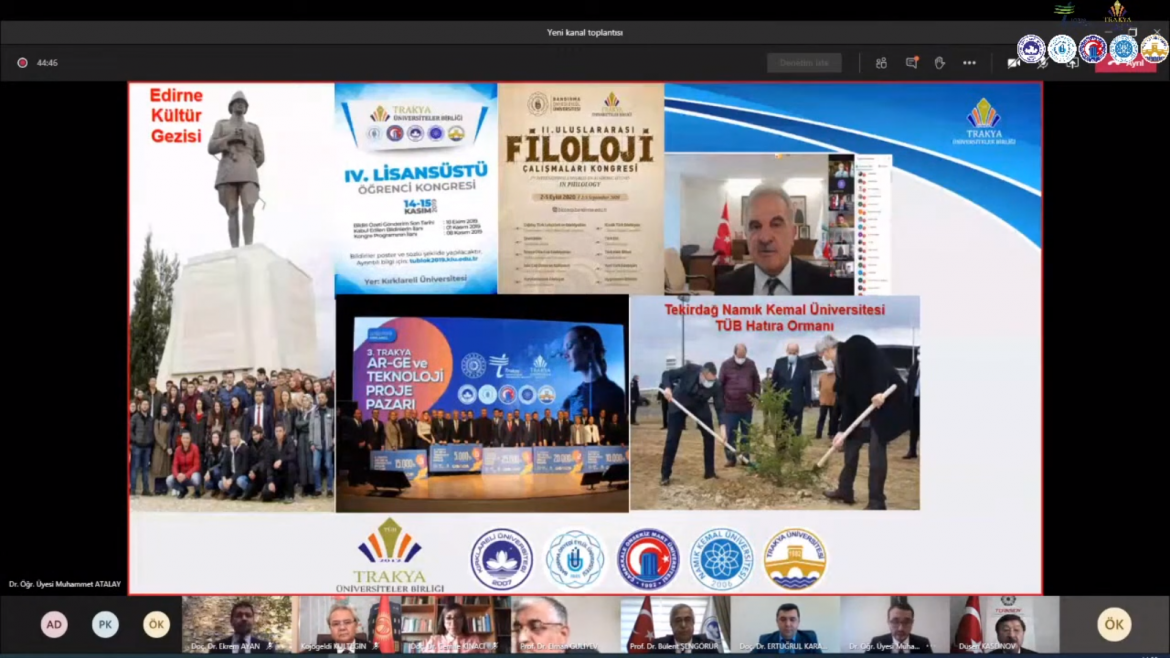Click the AR-GE ve Teknoloji Proje Pazarı photo
Screen dimensions: 1170x658
click(x=482, y=404)
